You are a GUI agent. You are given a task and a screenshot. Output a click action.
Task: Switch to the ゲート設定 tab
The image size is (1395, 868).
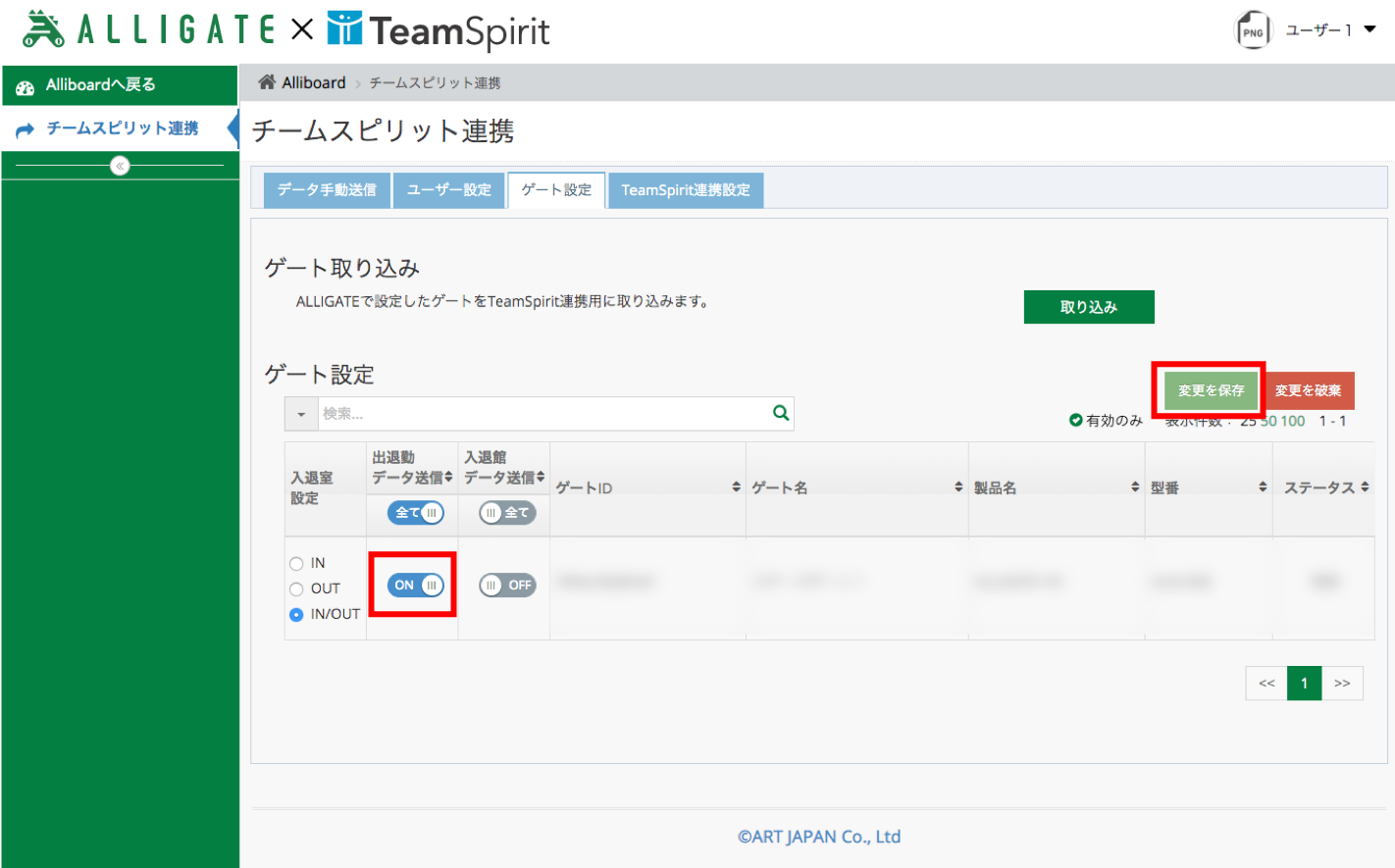click(x=556, y=190)
